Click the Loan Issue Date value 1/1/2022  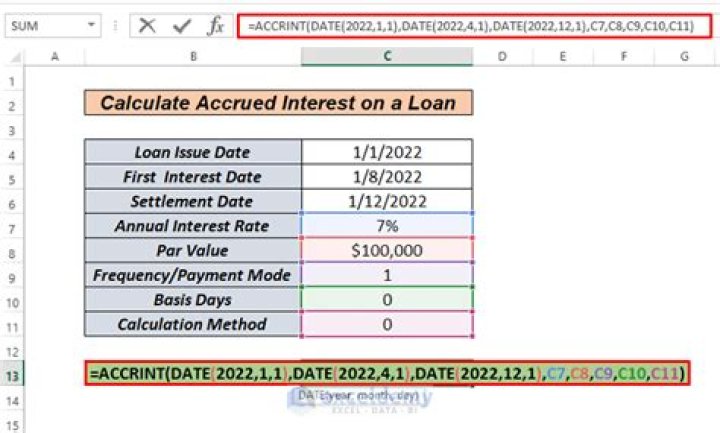click(x=386, y=152)
